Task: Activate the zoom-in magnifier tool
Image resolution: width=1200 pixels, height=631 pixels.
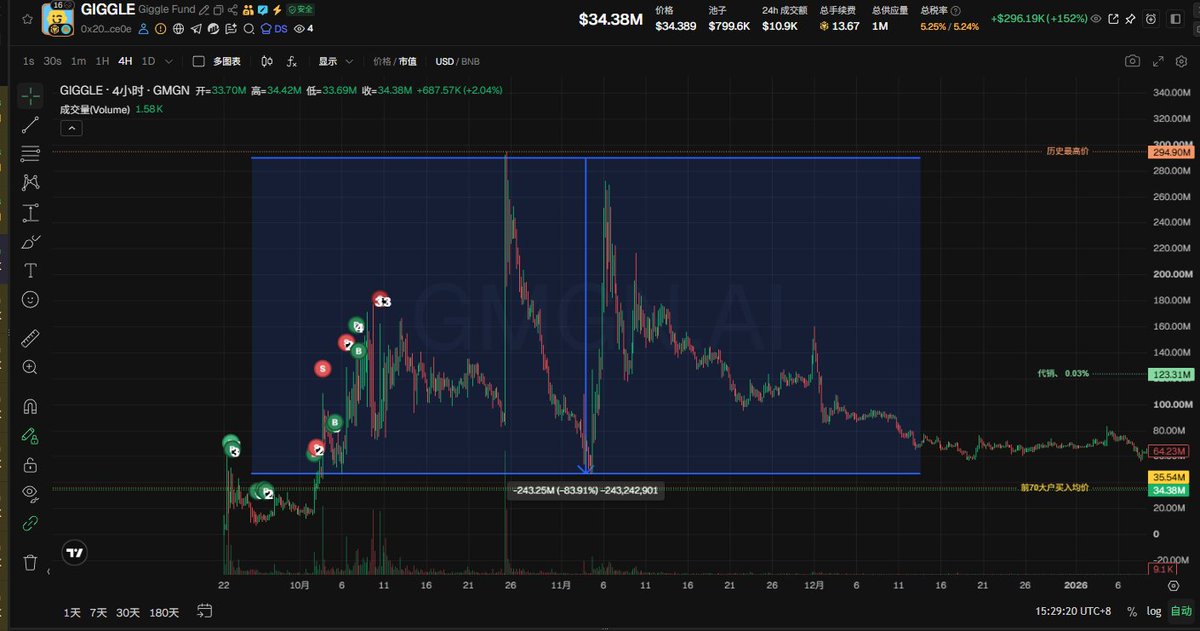Action: [x=30, y=367]
